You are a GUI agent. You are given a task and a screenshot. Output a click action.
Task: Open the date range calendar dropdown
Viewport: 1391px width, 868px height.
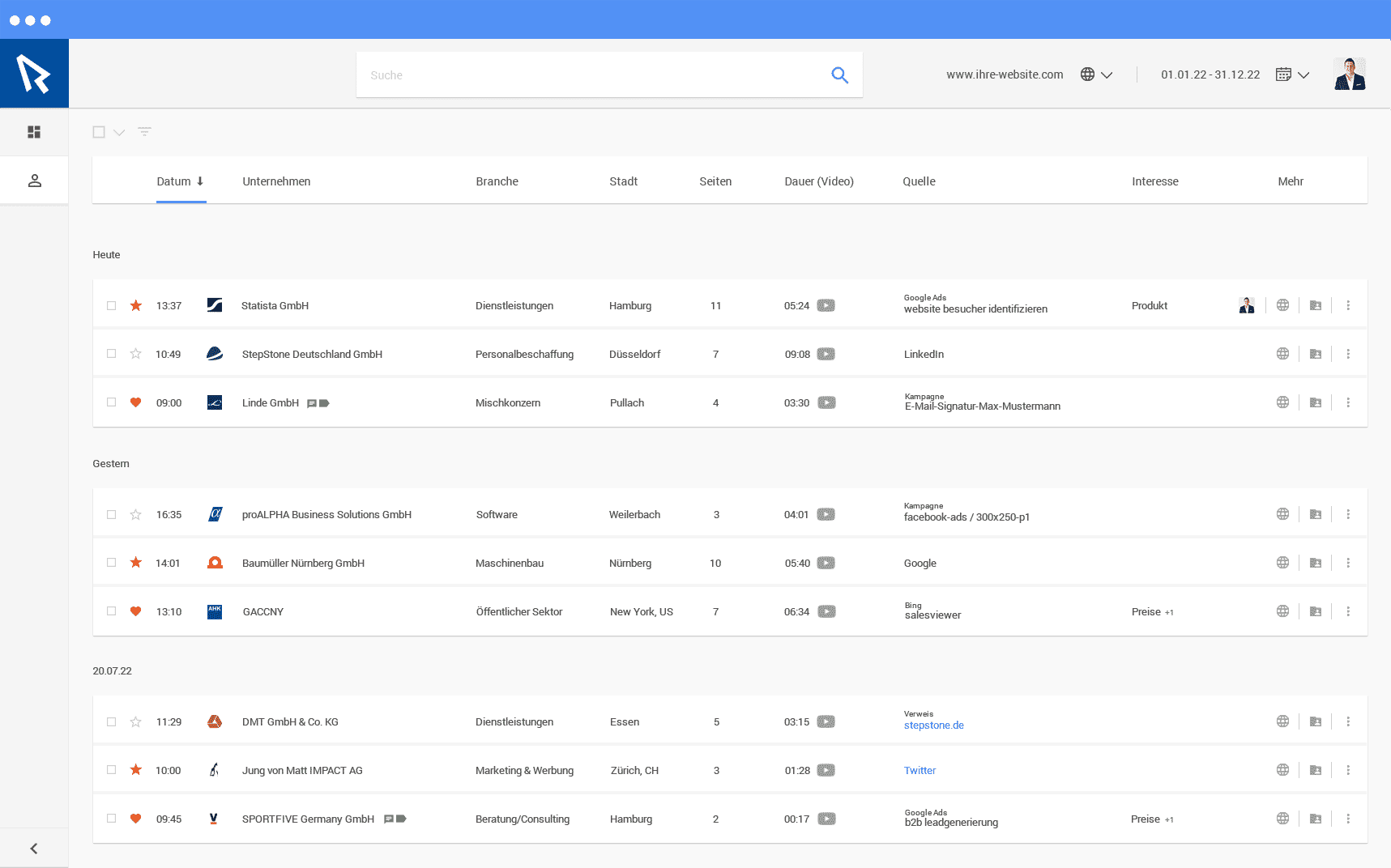1292,74
